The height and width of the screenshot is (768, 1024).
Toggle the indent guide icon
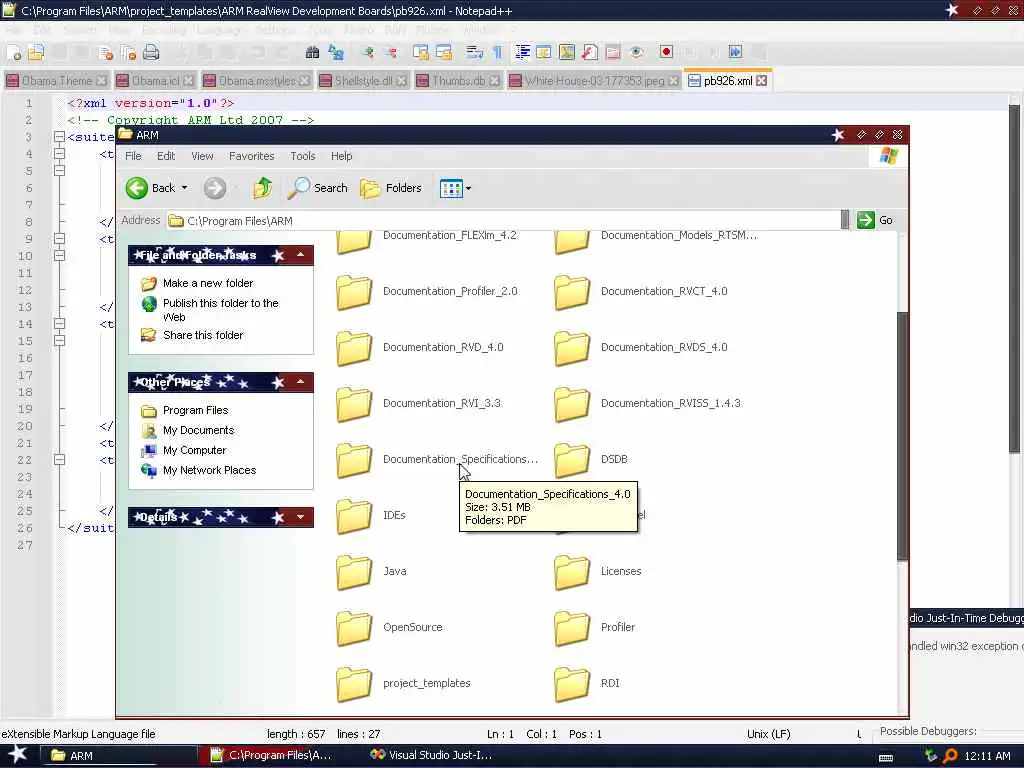(522, 53)
